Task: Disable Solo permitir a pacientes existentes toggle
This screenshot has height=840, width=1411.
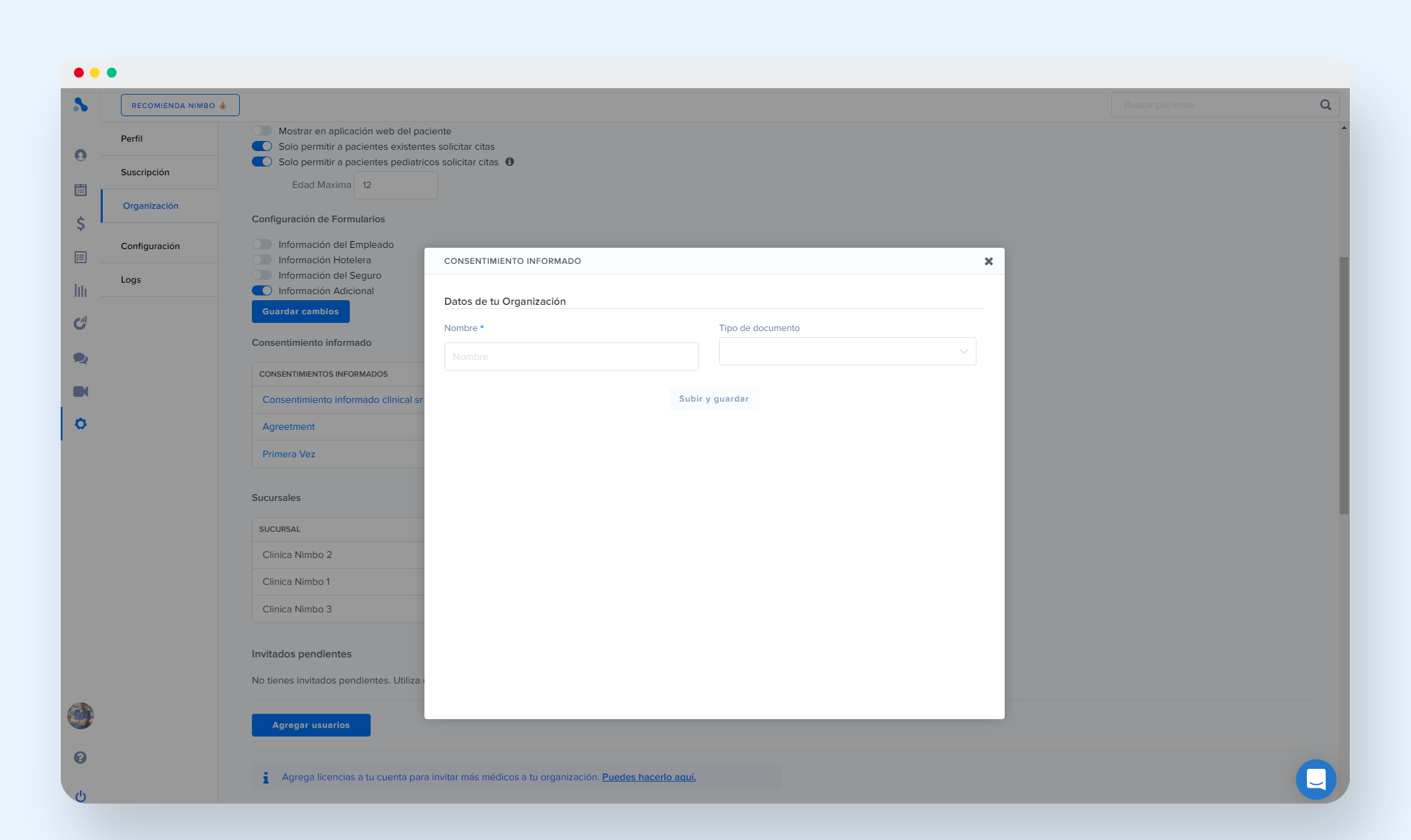Action: coord(262,146)
